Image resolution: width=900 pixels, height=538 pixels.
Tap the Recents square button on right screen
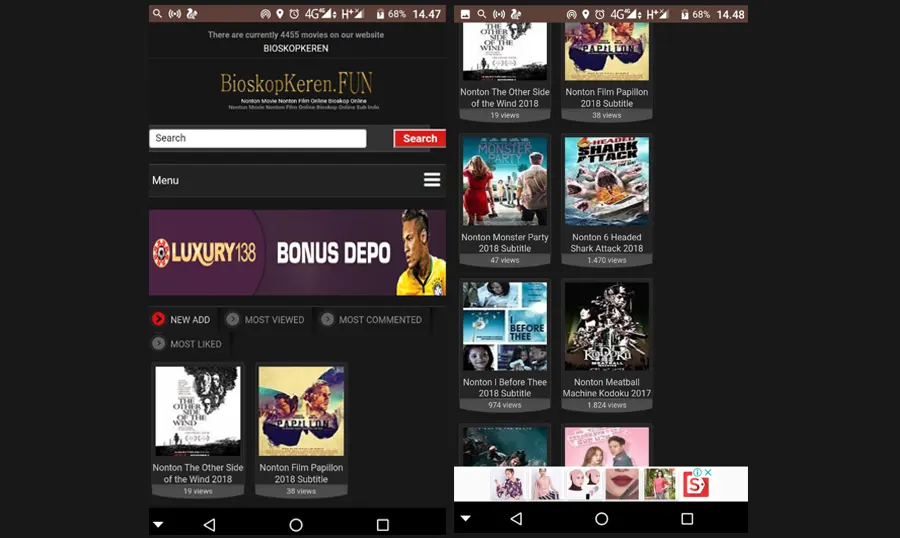point(687,518)
